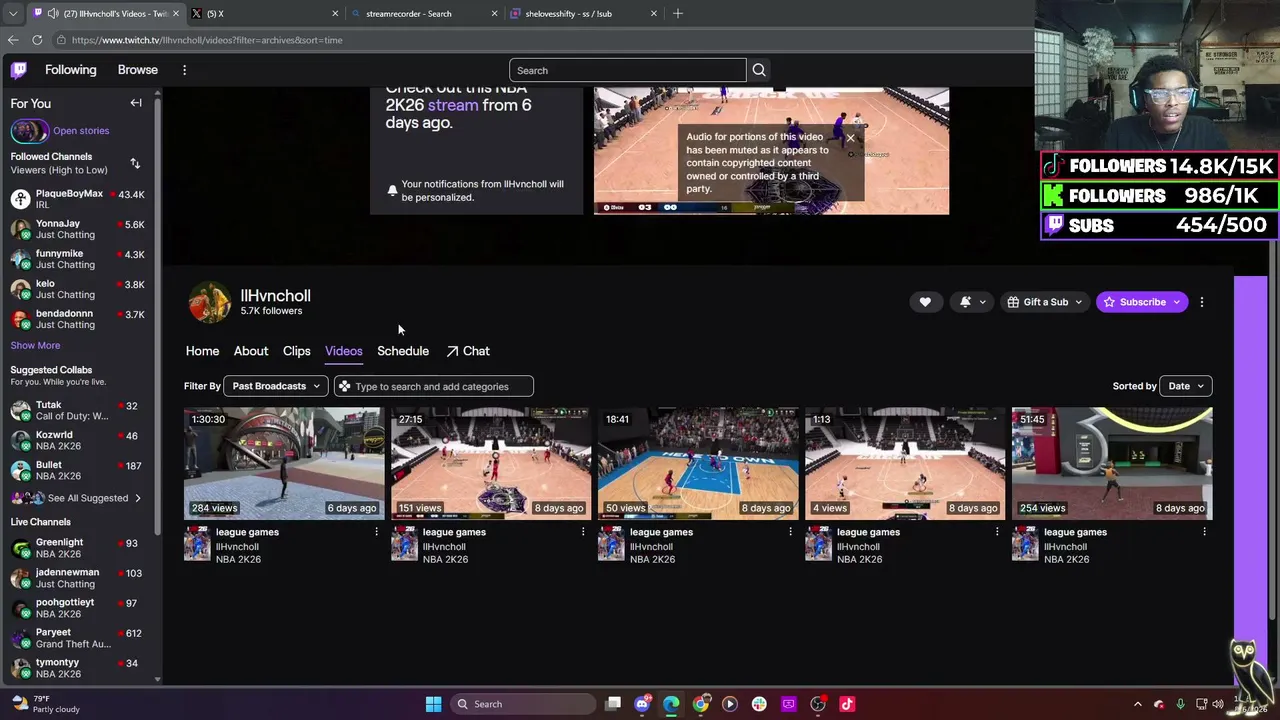Open channel more-options menu beside Subscribe

pos(1202,302)
